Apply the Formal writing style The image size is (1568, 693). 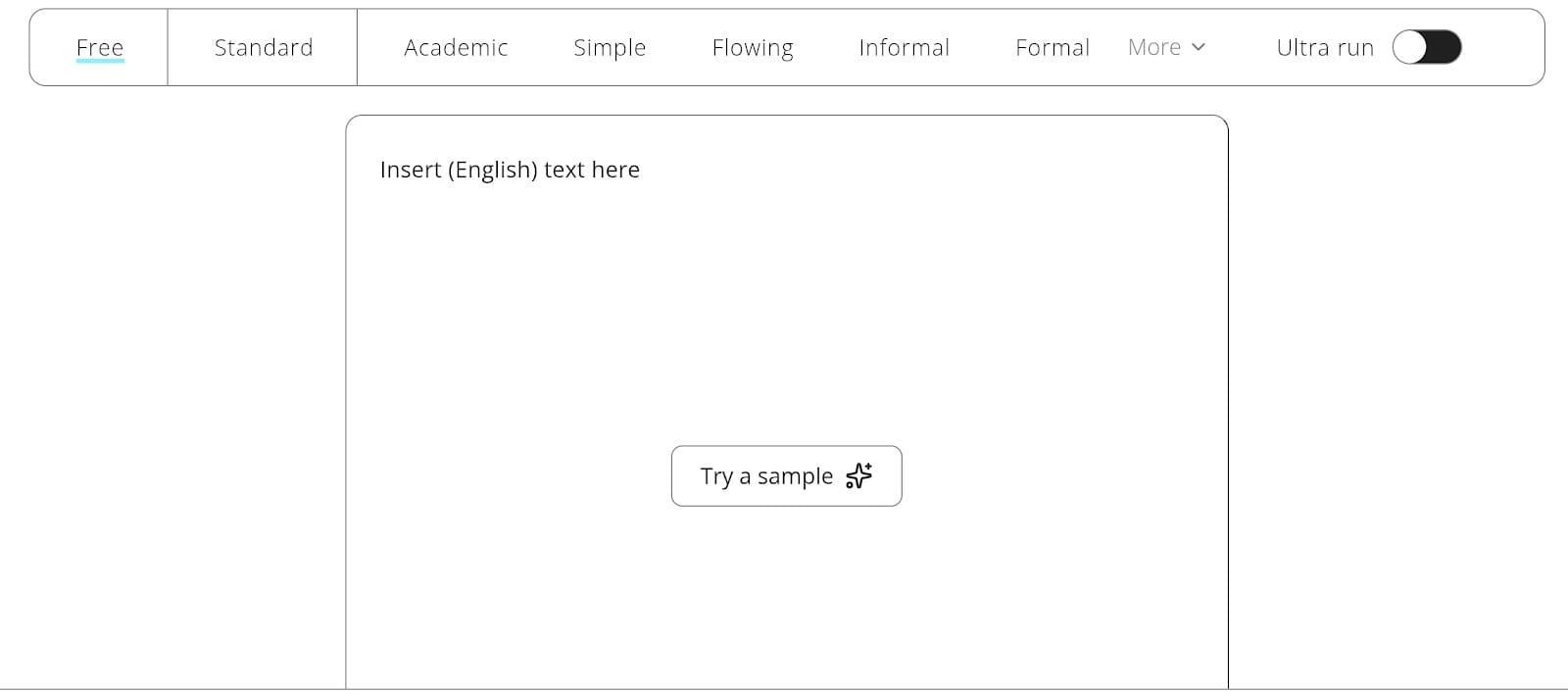coord(1052,47)
